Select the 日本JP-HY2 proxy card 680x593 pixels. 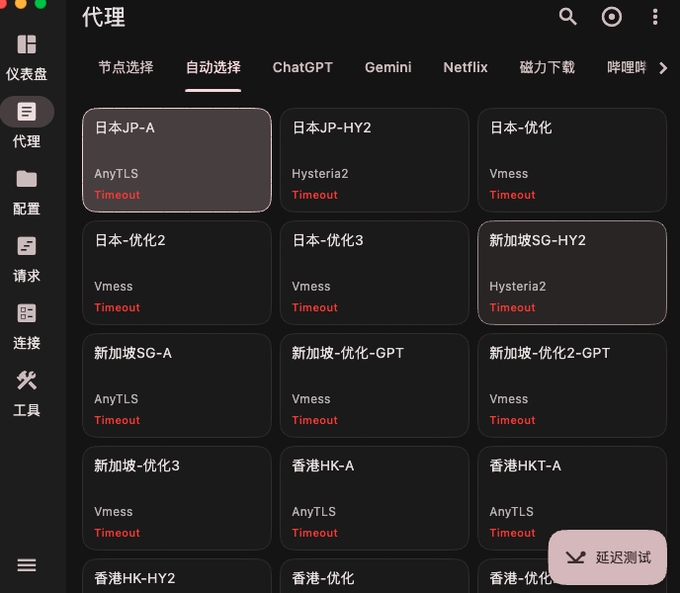pyautogui.click(x=375, y=160)
